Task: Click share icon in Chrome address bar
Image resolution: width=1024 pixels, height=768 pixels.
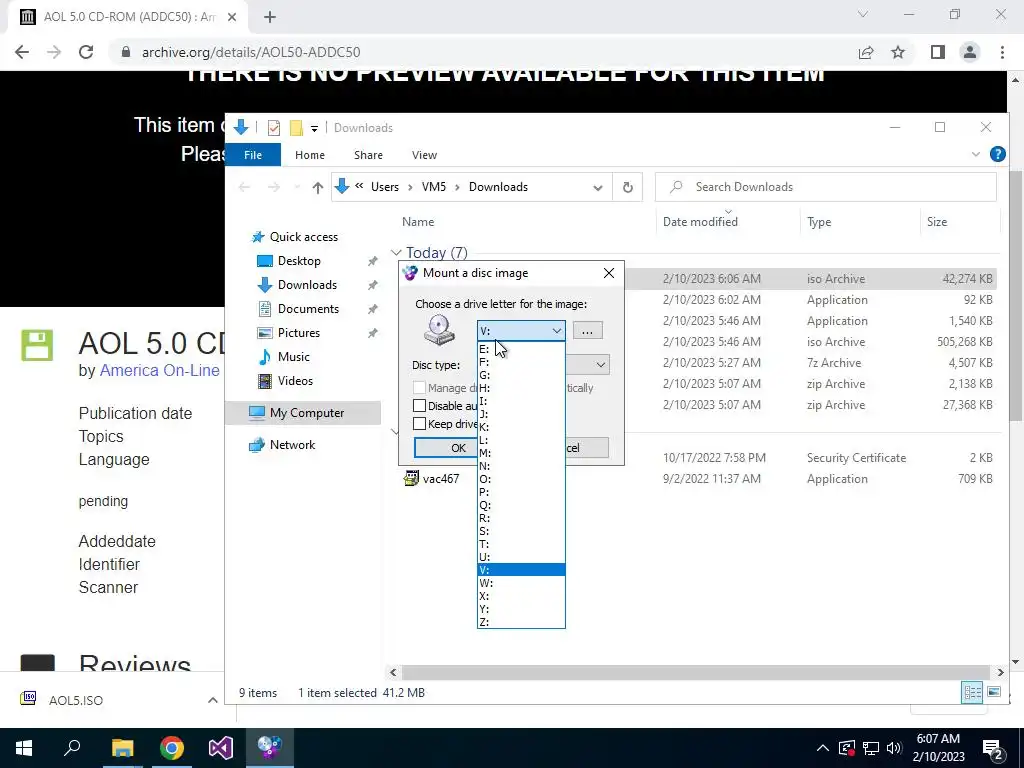Action: (x=866, y=52)
